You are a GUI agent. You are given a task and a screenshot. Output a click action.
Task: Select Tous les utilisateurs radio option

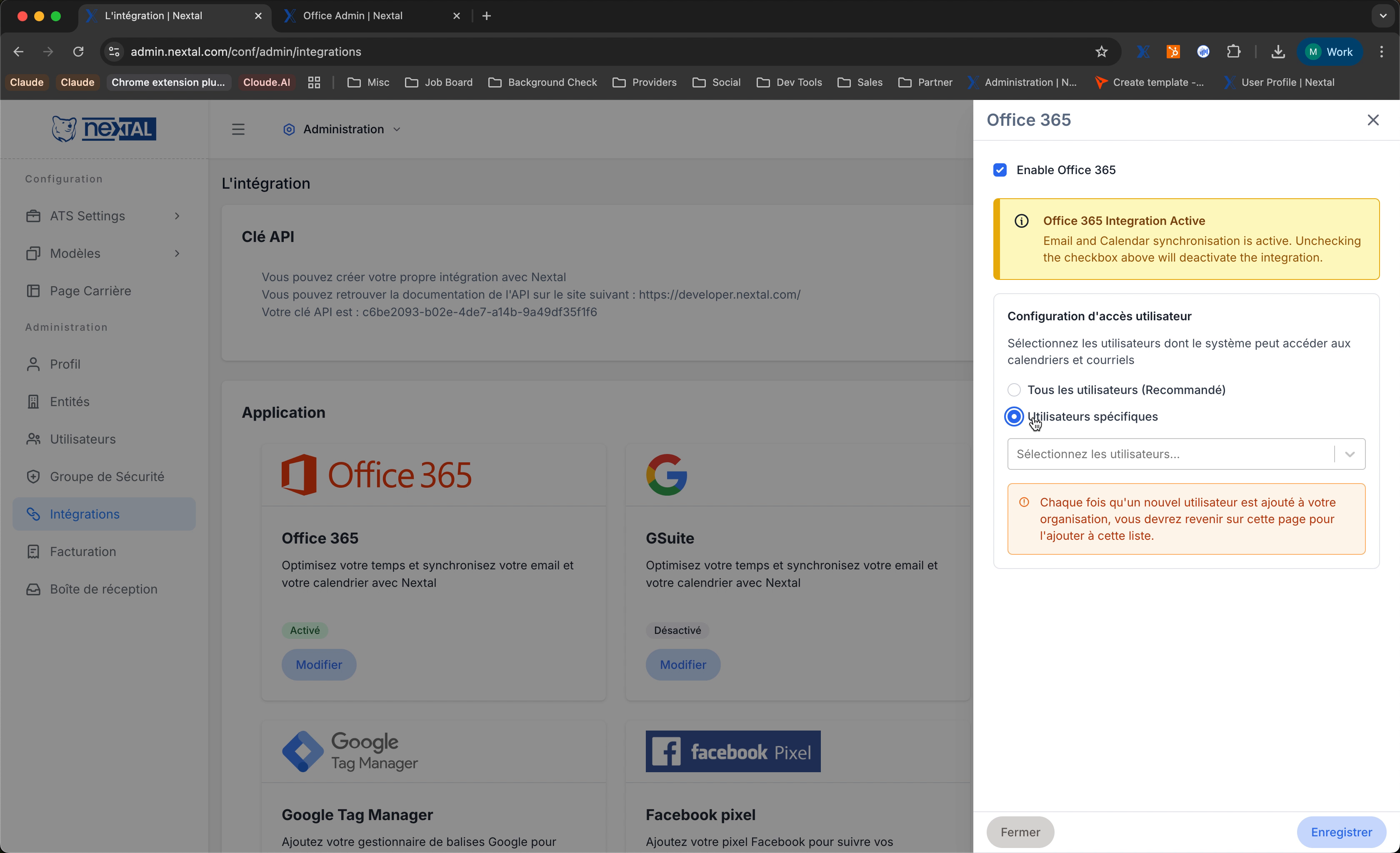[x=1014, y=389]
